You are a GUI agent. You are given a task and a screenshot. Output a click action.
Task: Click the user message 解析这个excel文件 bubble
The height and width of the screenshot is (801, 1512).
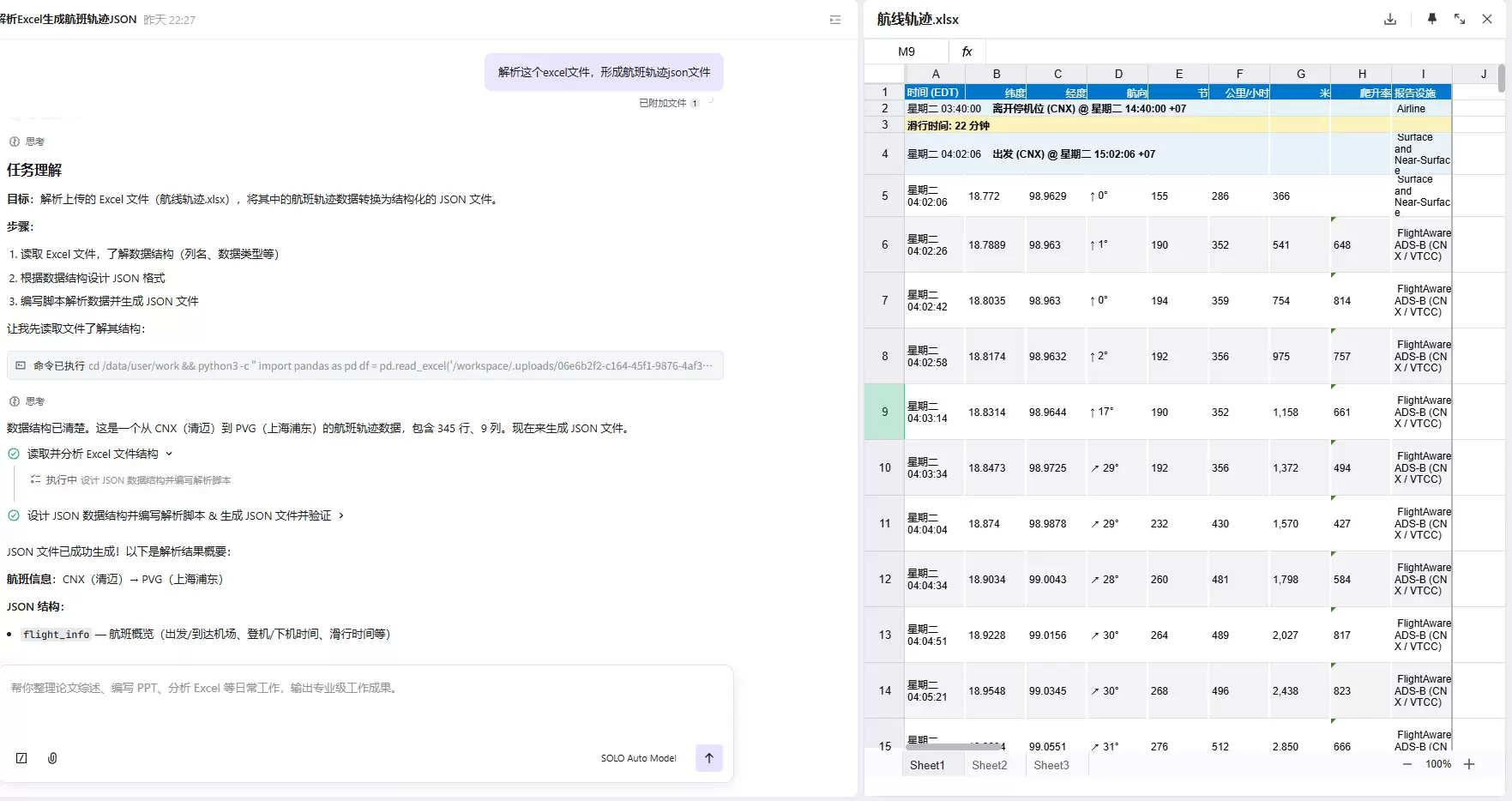(604, 72)
